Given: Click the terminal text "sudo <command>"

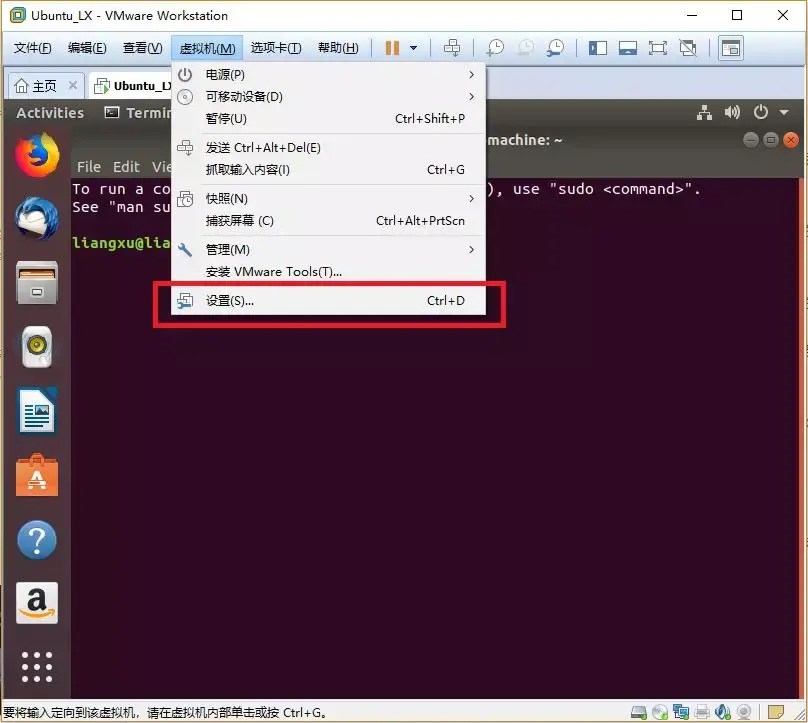Looking at the screenshot, I should [621, 190].
